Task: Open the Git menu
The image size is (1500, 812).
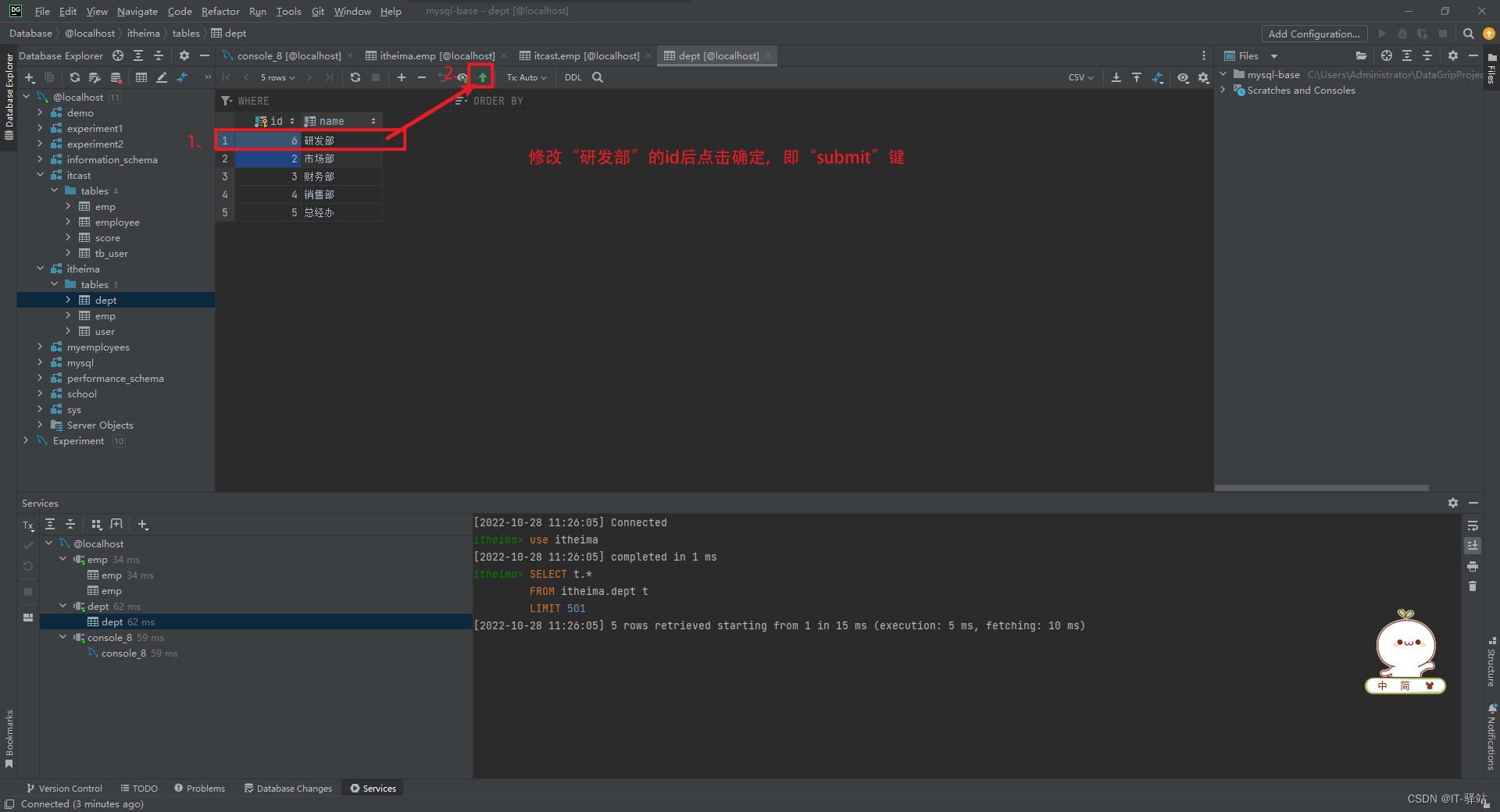Action: (x=318, y=11)
